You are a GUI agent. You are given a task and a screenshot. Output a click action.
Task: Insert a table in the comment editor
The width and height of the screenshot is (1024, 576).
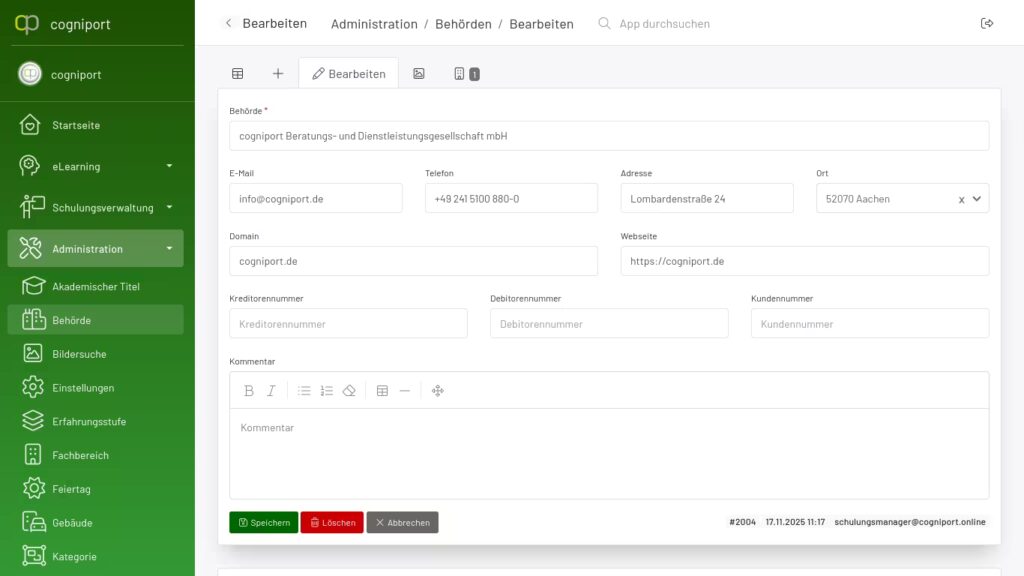[382, 391]
